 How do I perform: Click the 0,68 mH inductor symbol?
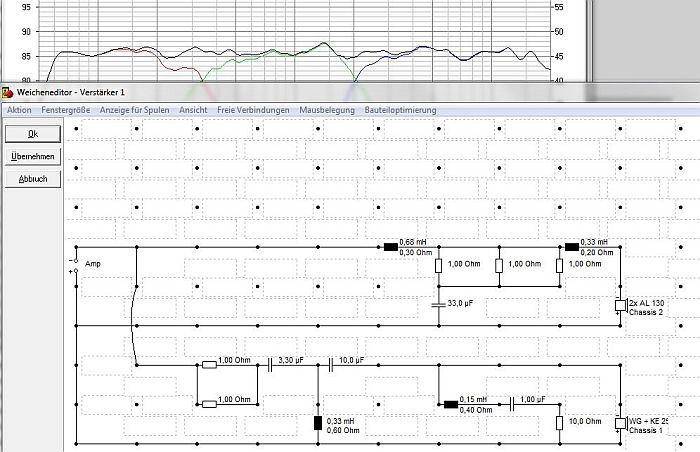click(391, 247)
